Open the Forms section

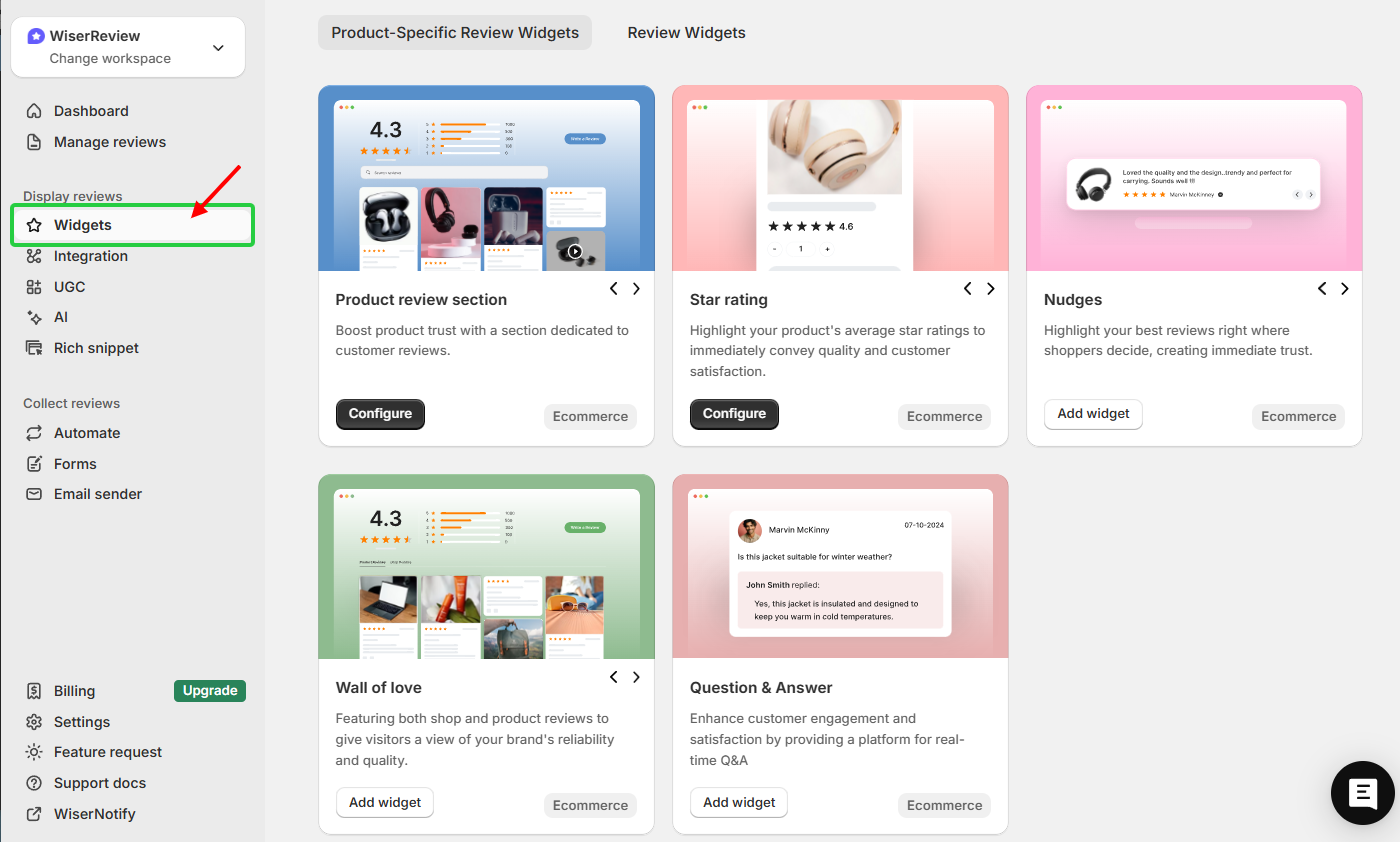point(74,463)
